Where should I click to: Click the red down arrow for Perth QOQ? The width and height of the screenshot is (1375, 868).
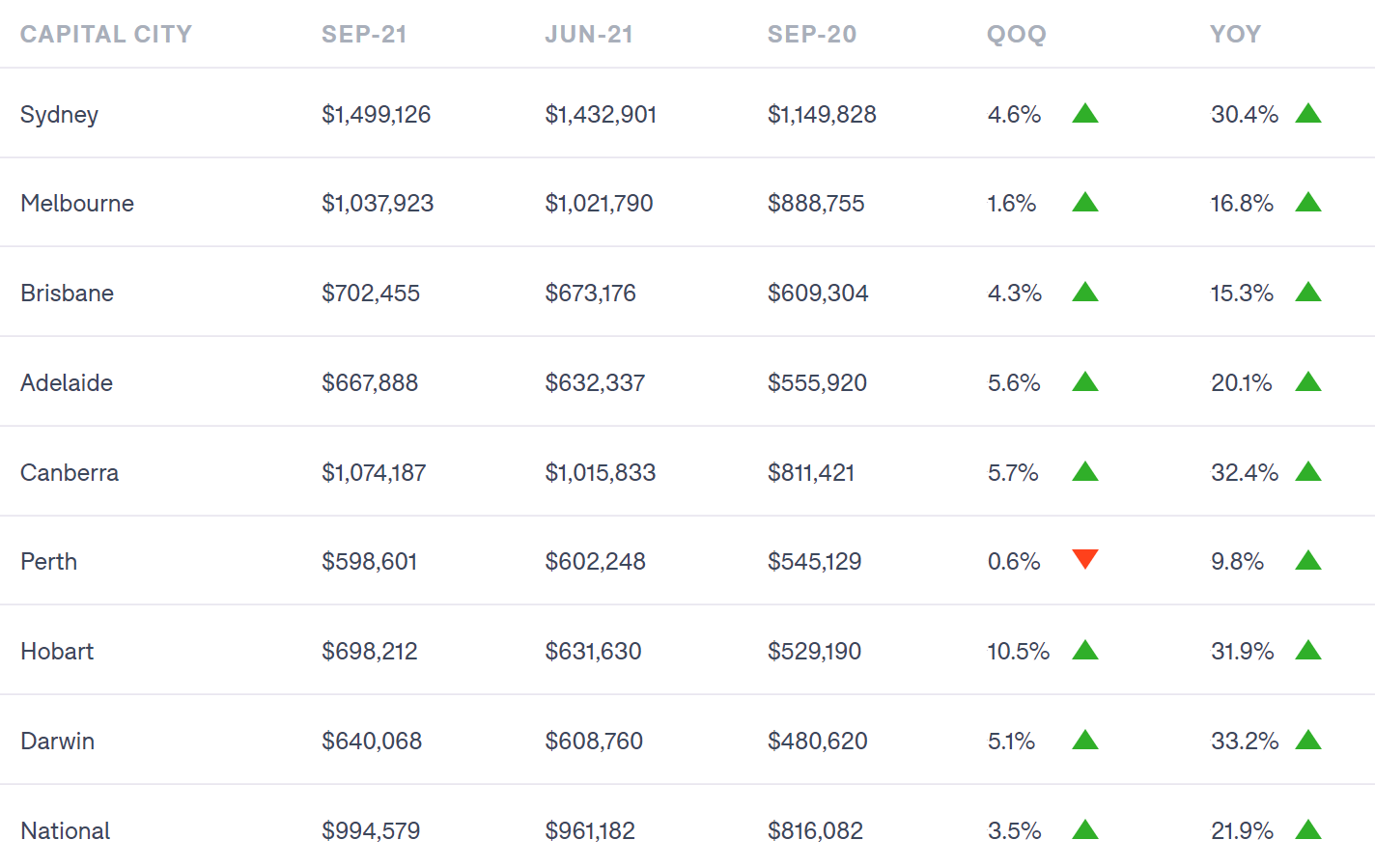click(1085, 559)
